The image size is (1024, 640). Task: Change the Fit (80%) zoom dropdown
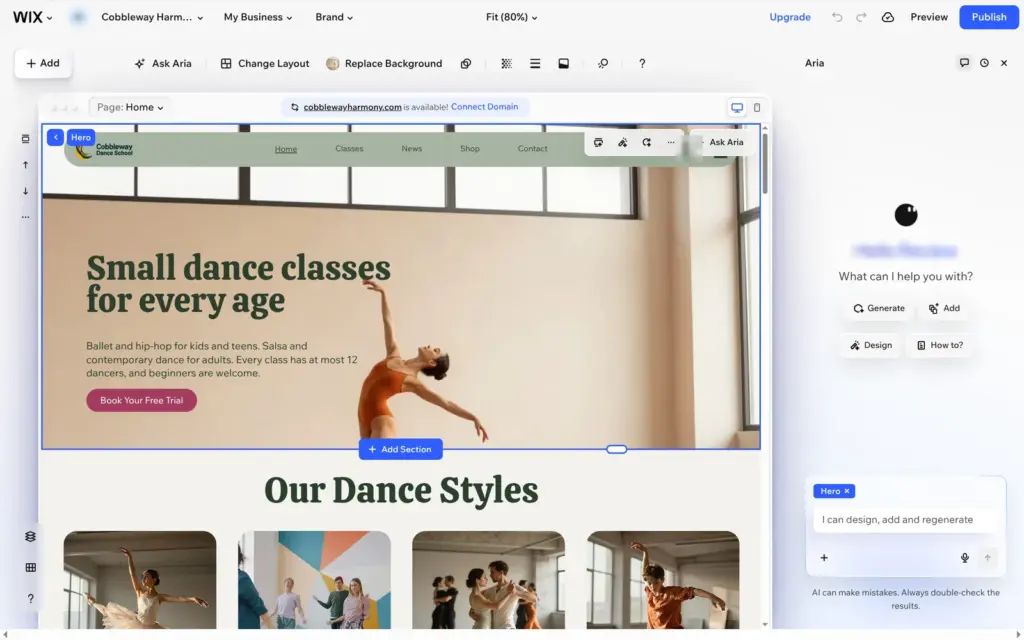(x=511, y=17)
